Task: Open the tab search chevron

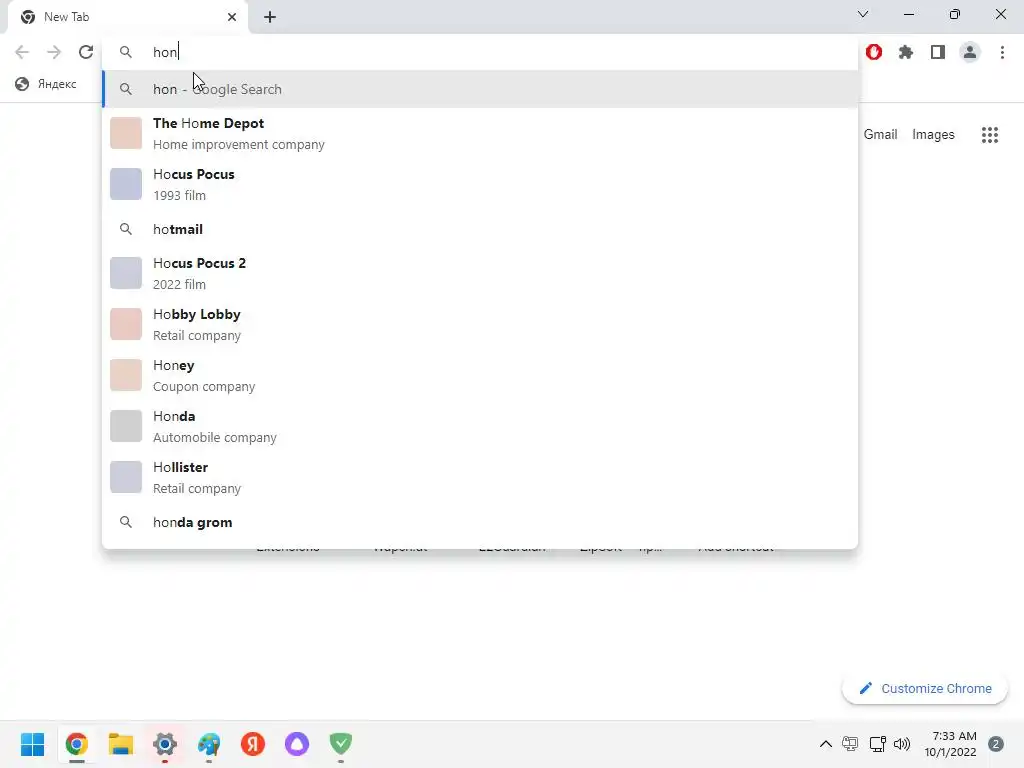Action: [x=863, y=14]
